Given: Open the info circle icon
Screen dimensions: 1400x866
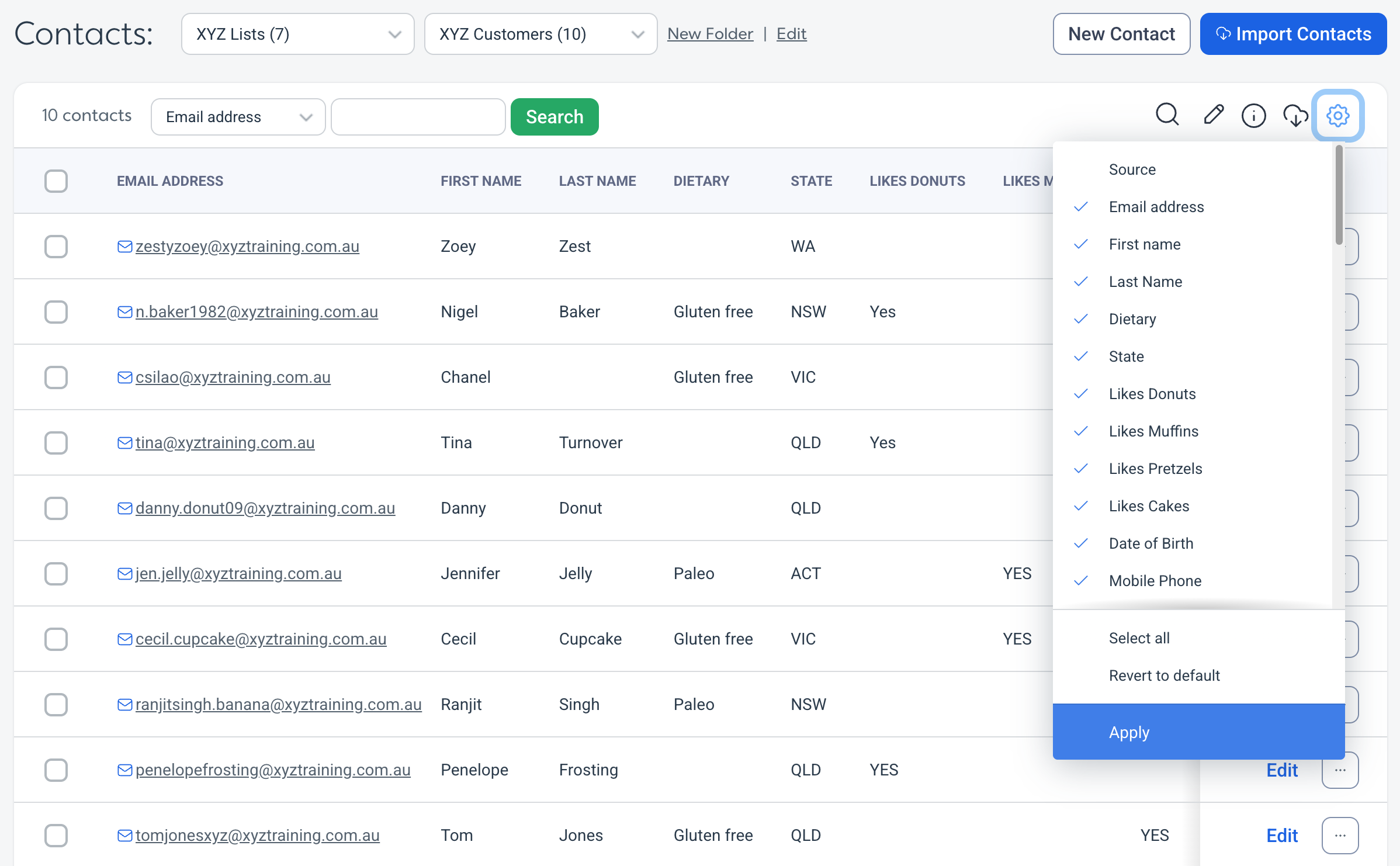Looking at the screenshot, I should point(1253,115).
